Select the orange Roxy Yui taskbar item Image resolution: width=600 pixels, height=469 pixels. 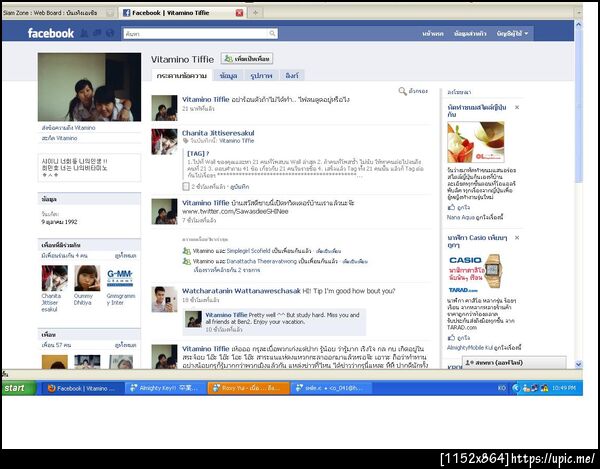tap(249, 388)
